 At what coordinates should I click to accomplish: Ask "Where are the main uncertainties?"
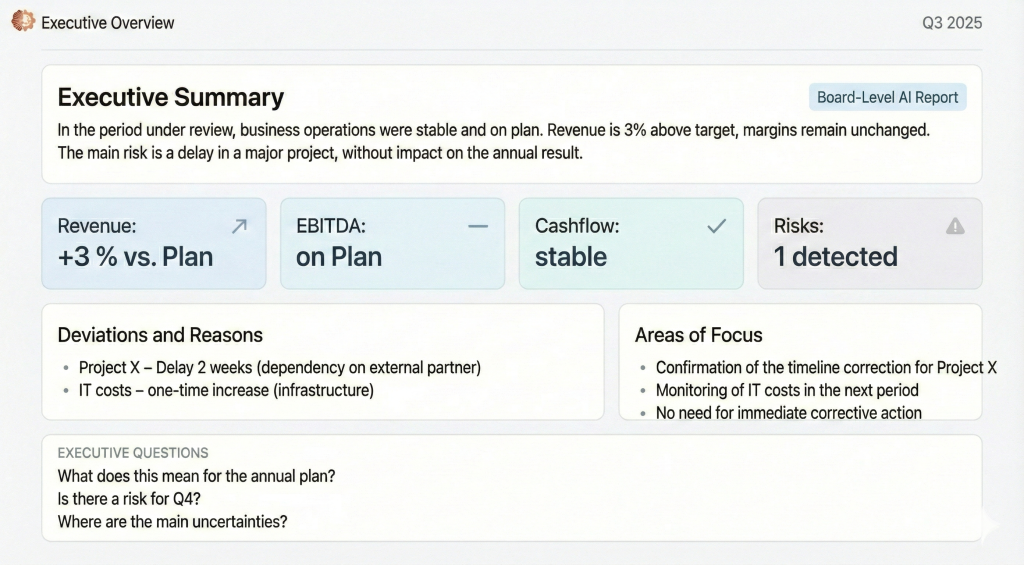click(173, 521)
